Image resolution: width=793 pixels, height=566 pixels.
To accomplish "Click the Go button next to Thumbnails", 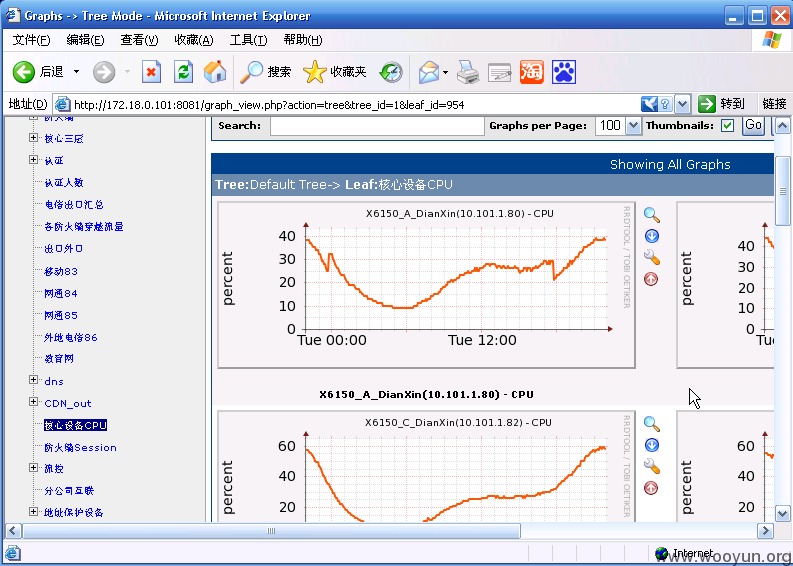I will point(753,125).
